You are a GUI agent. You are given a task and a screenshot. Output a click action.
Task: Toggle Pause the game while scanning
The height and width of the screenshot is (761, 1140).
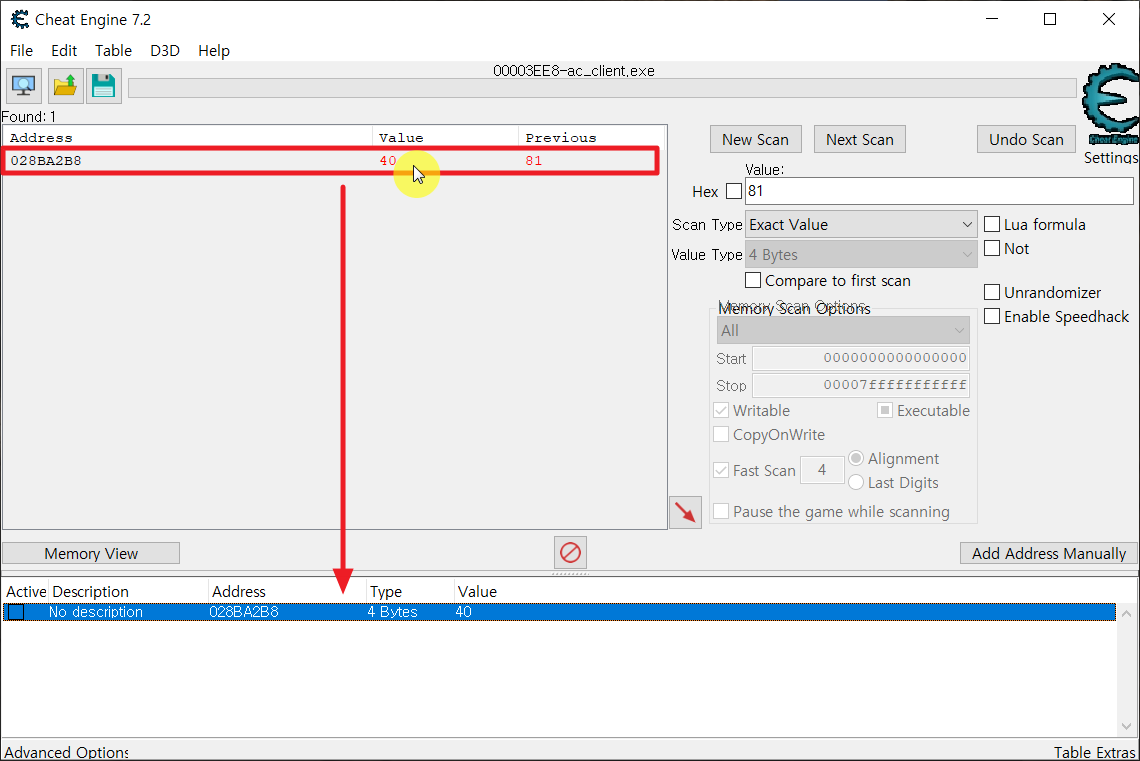point(721,511)
